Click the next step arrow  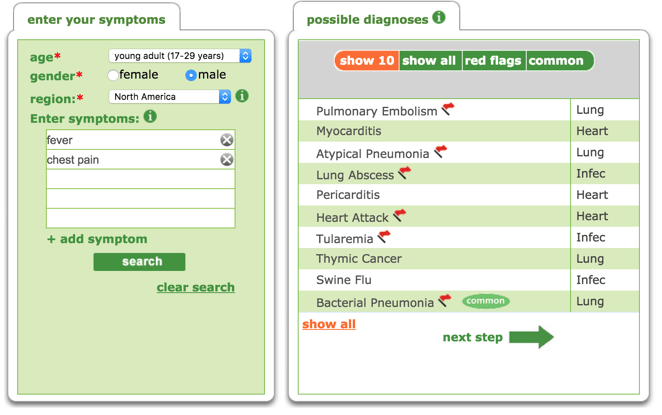531,337
